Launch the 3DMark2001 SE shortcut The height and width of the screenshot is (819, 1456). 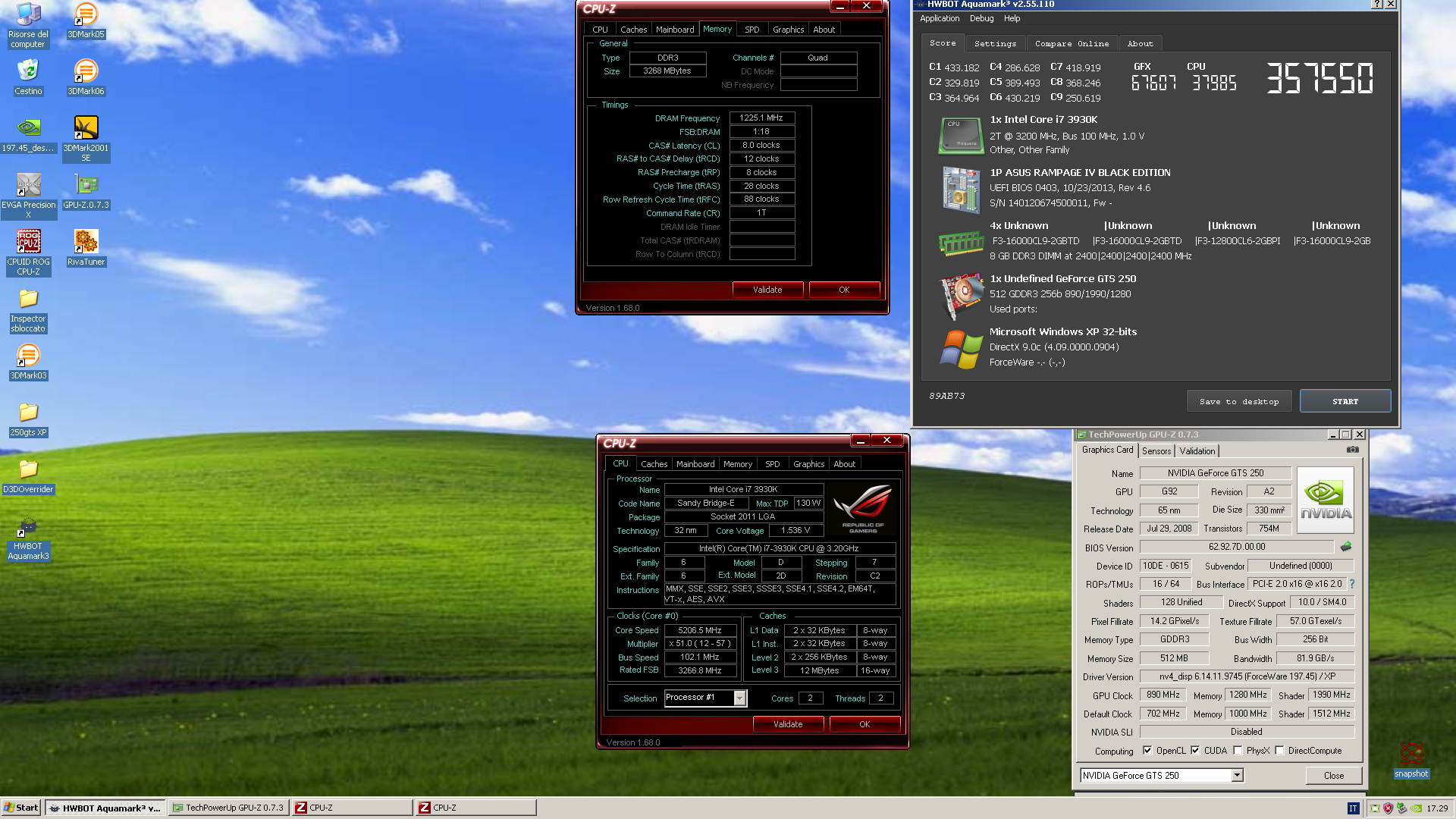86,140
